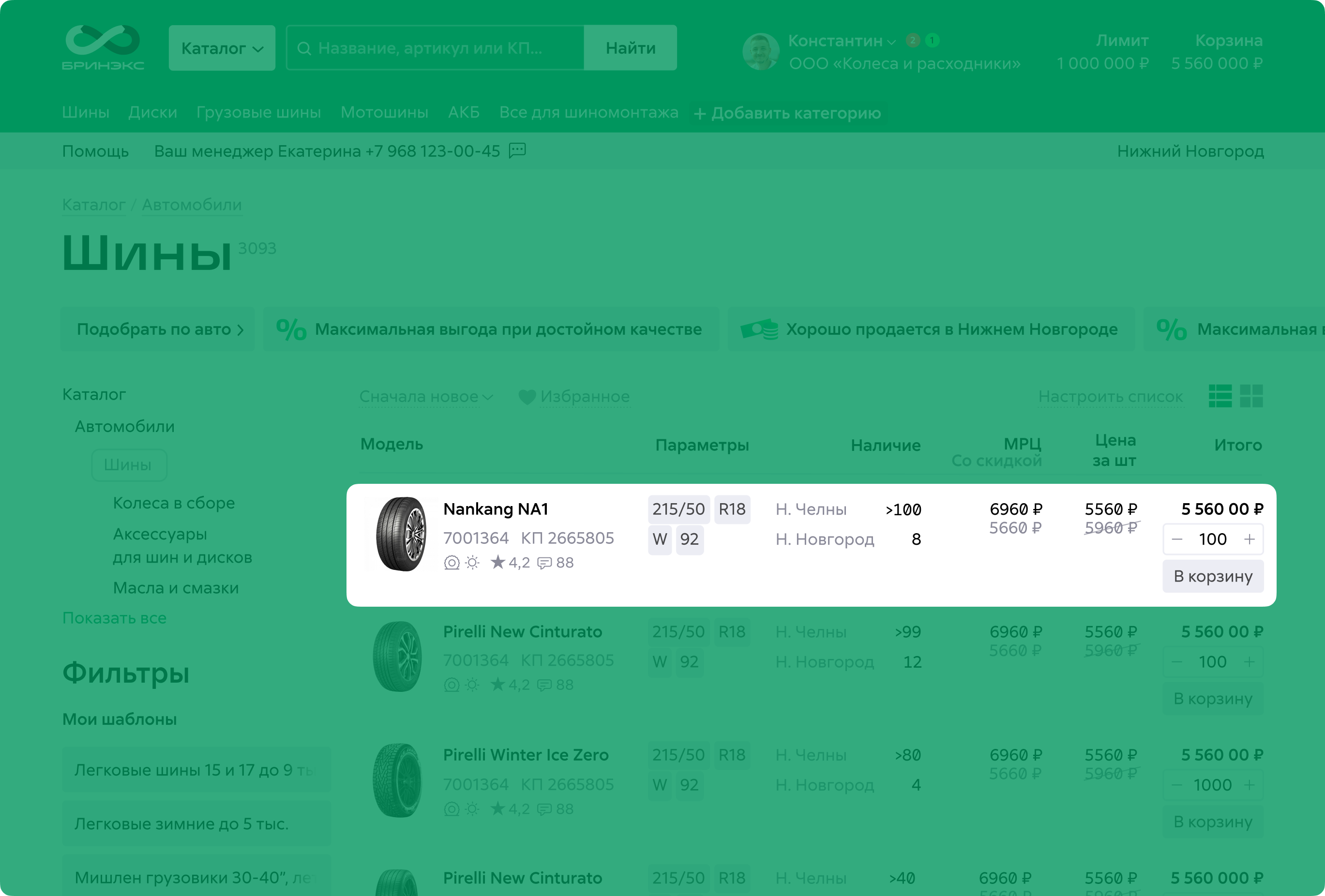Click the heart Favorites icon

(x=527, y=397)
